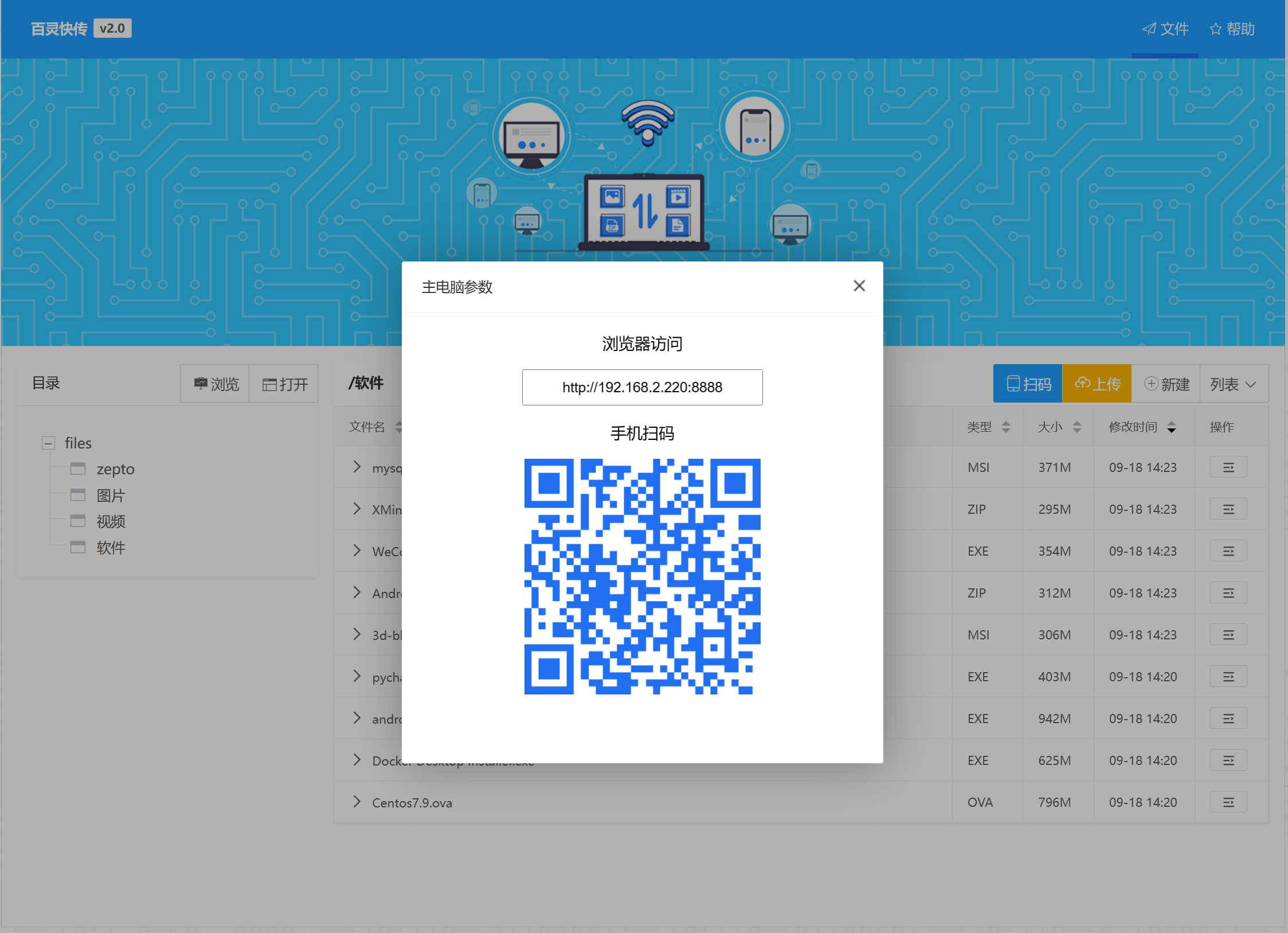Open the 帮助 help tab

point(1232,29)
